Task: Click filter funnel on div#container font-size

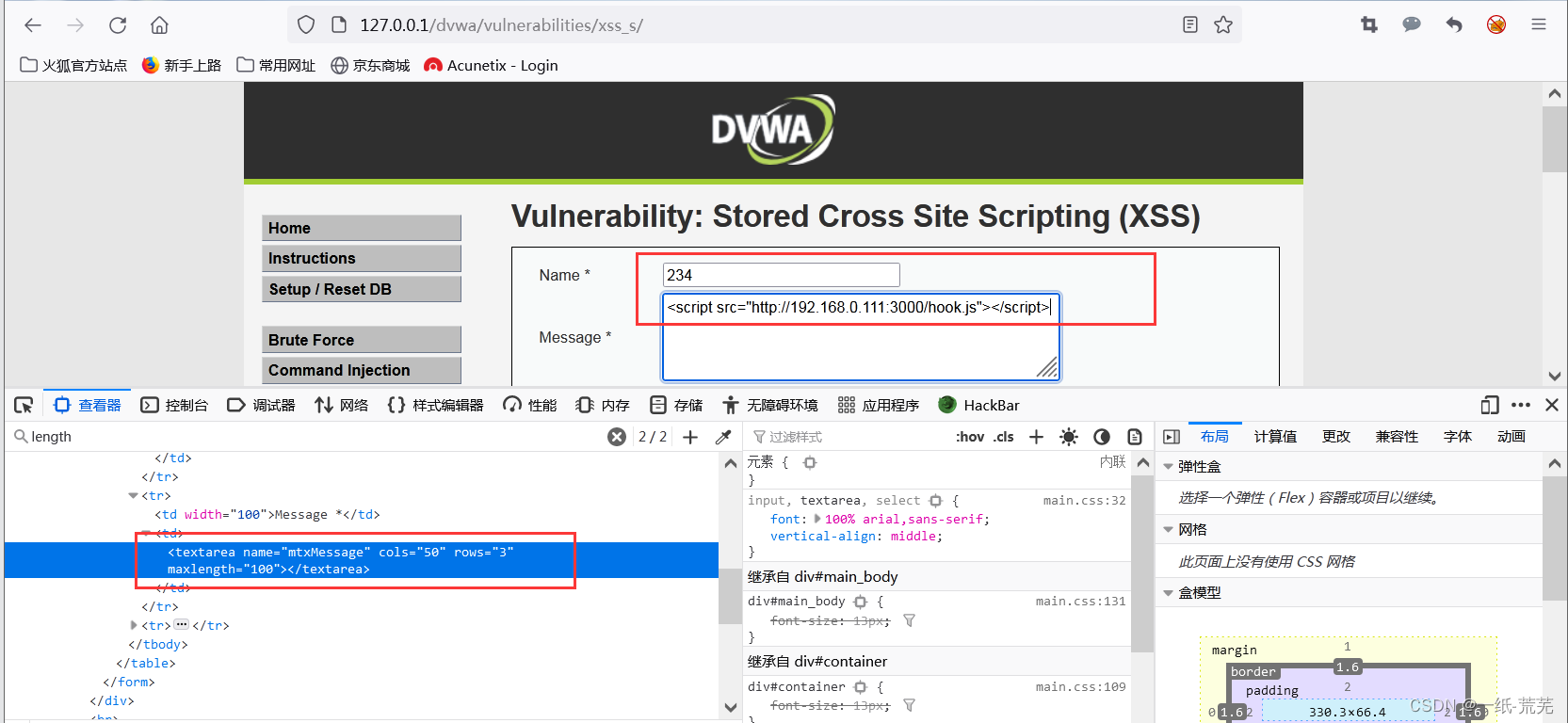Action: (909, 705)
